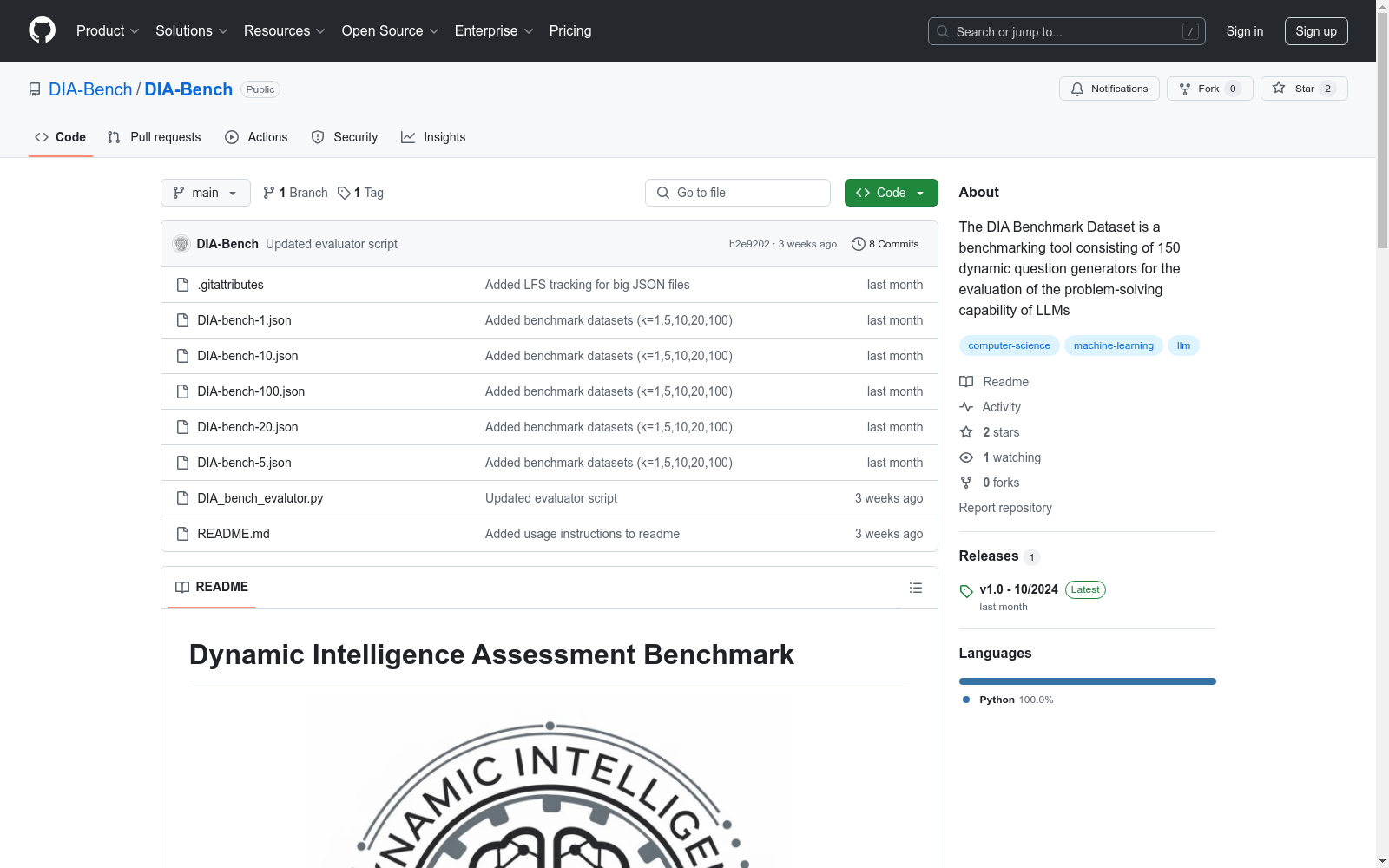Open the README outline list icon
Image resolution: width=1389 pixels, height=868 pixels.
click(915, 588)
